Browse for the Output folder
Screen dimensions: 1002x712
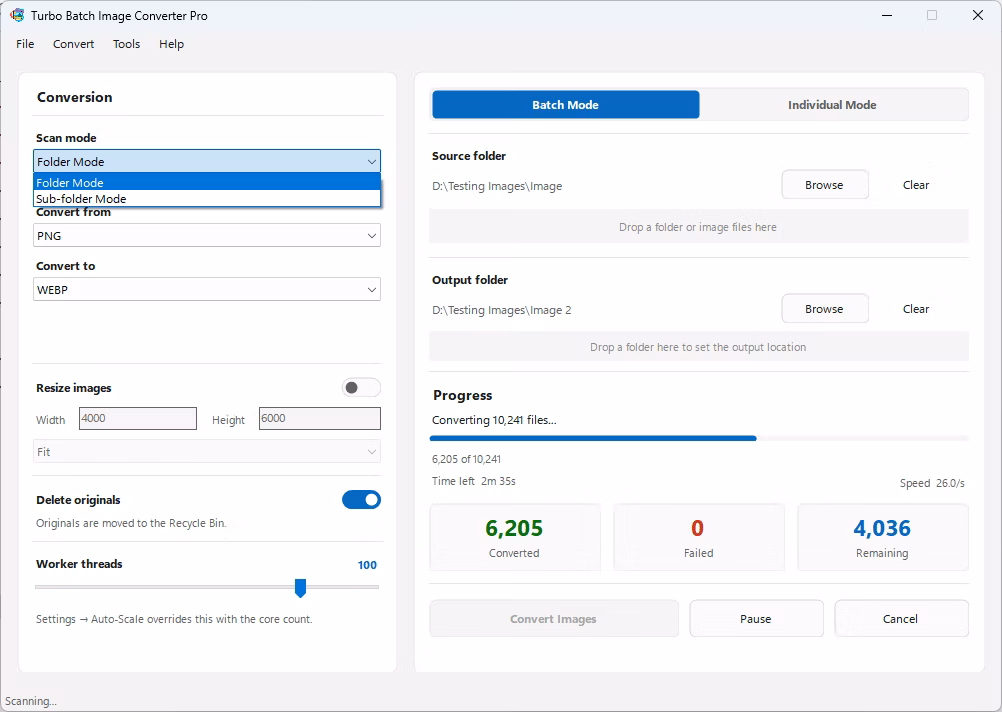point(824,309)
